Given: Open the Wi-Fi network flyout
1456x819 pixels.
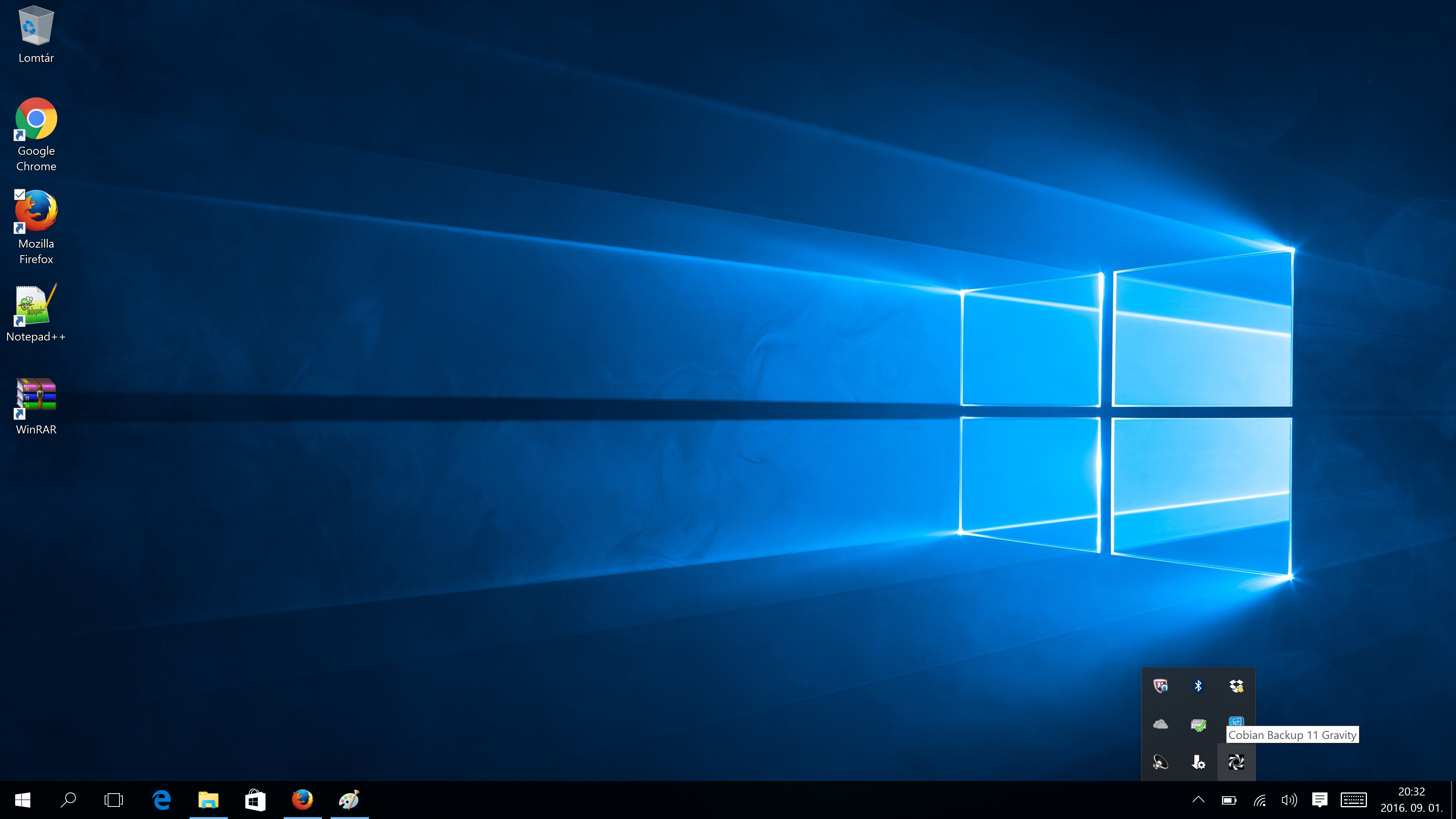Looking at the screenshot, I should [1259, 800].
